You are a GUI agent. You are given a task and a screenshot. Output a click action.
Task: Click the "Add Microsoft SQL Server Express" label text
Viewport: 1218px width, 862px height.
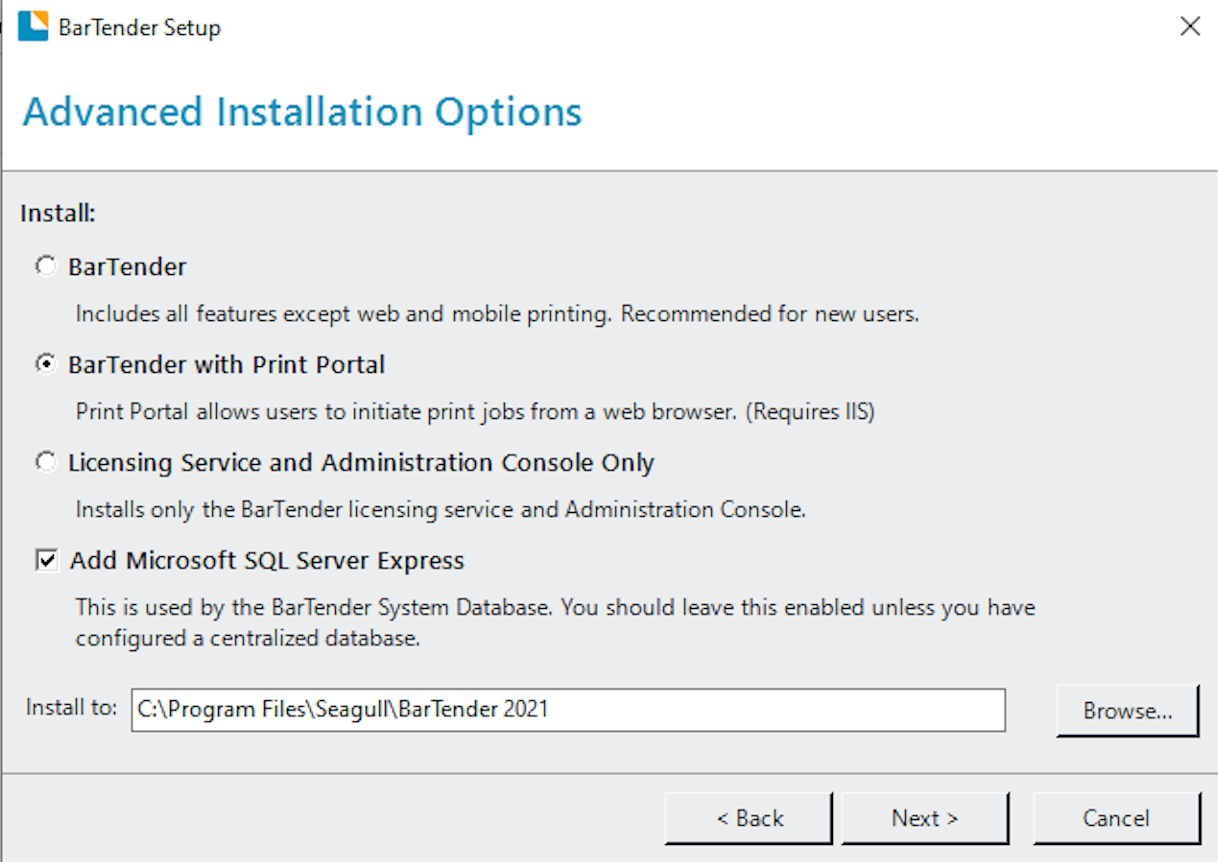tap(266, 561)
